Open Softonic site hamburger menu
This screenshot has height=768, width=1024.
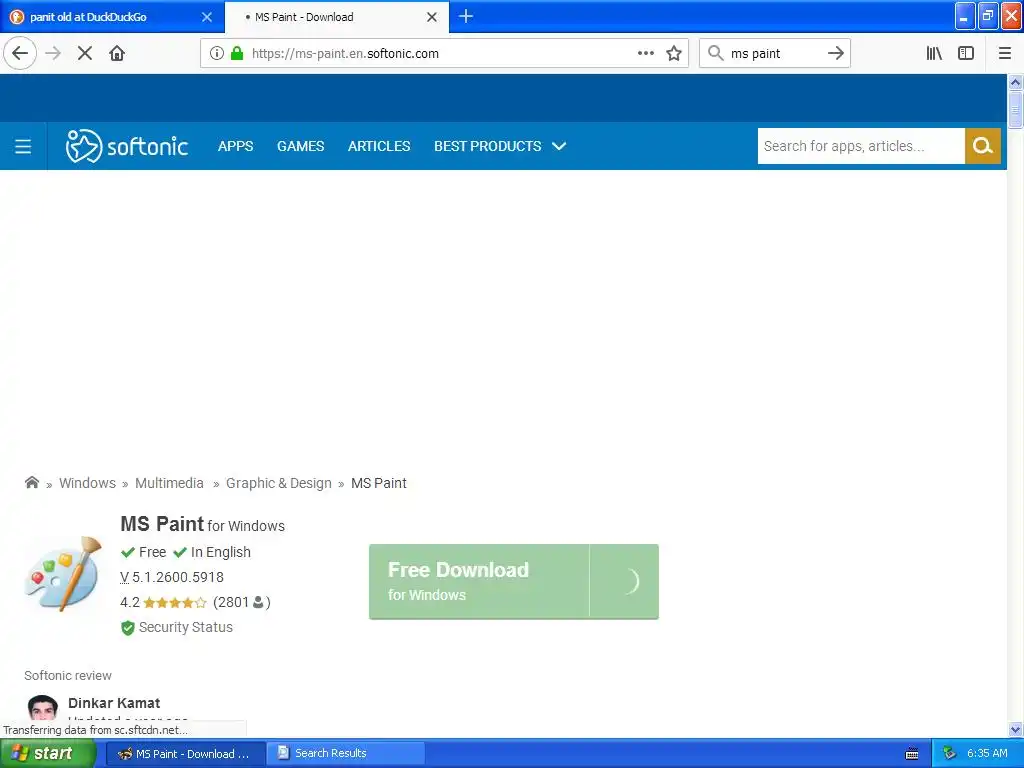coord(23,146)
